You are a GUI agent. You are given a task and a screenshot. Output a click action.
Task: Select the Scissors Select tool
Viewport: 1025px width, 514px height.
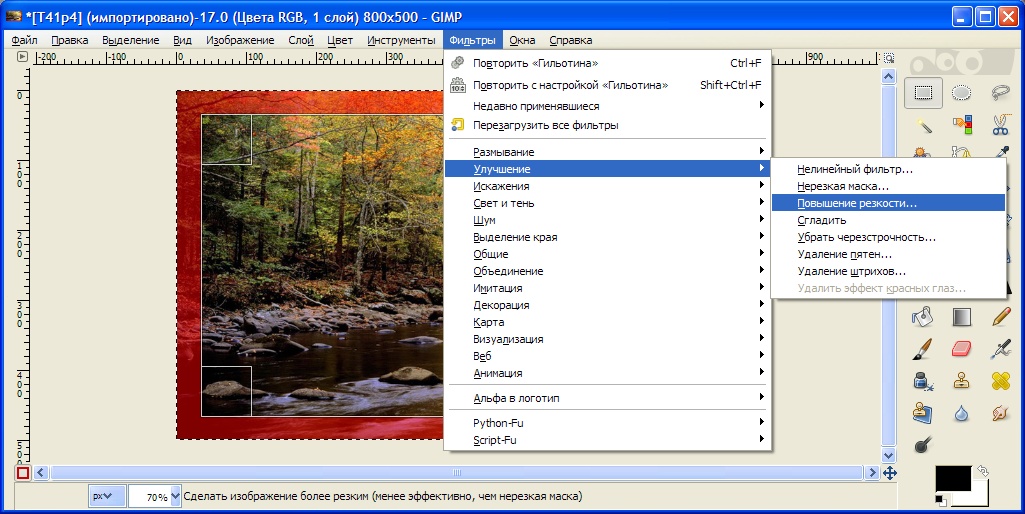tap(1000, 125)
